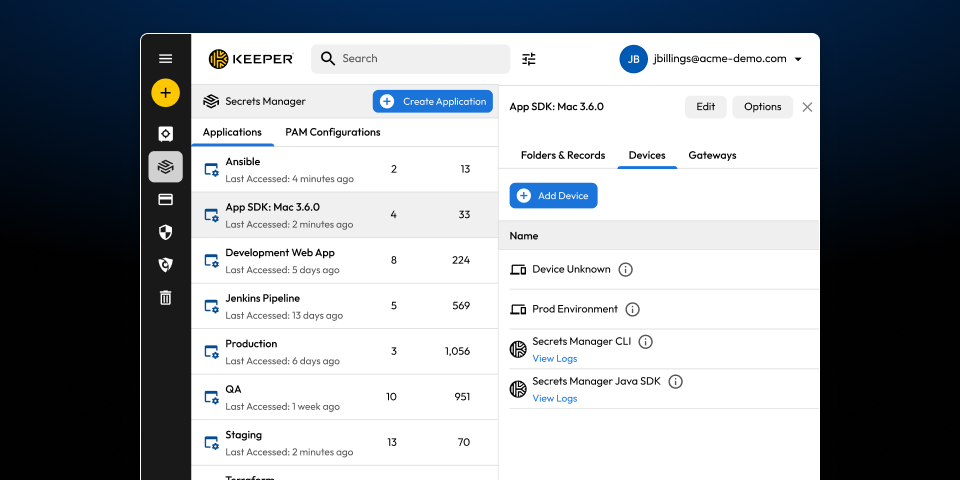The height and width of the screenshot is (480, 960).
Task: Click the Keeper logo
Action: [x=251, y=59]
